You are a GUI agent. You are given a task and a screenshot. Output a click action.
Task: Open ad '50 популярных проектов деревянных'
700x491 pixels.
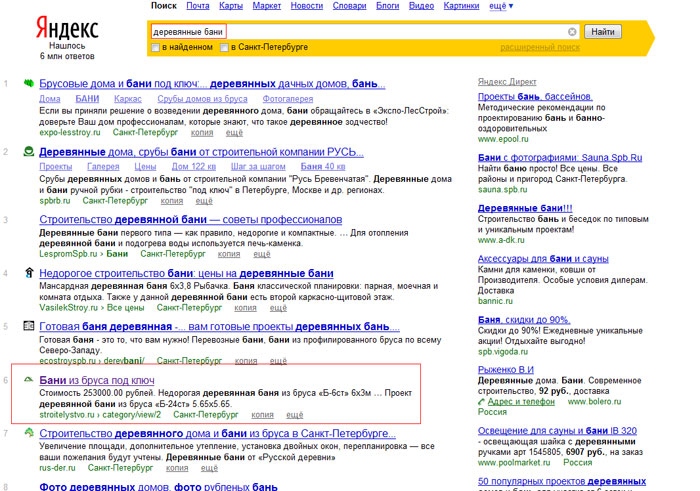pyautogui.click(x=562, y=481)
